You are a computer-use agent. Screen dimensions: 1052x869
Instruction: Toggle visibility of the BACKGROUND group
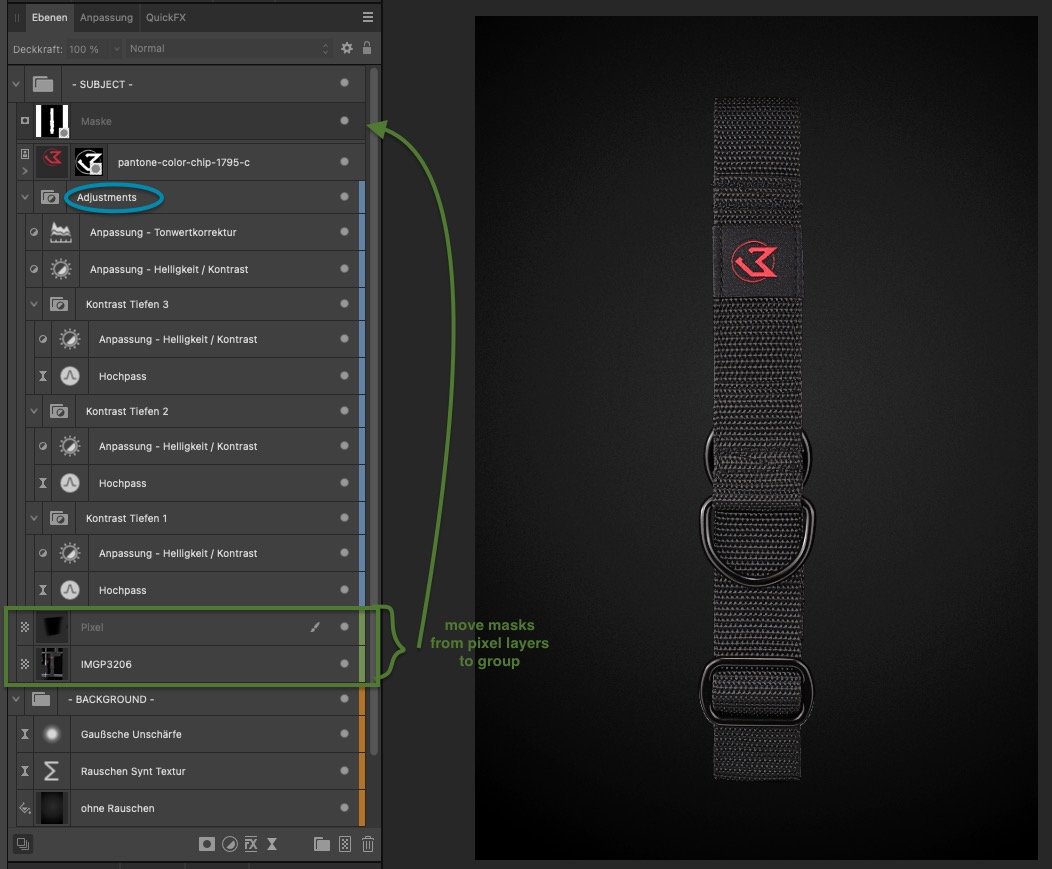click(x=344, y=699)
